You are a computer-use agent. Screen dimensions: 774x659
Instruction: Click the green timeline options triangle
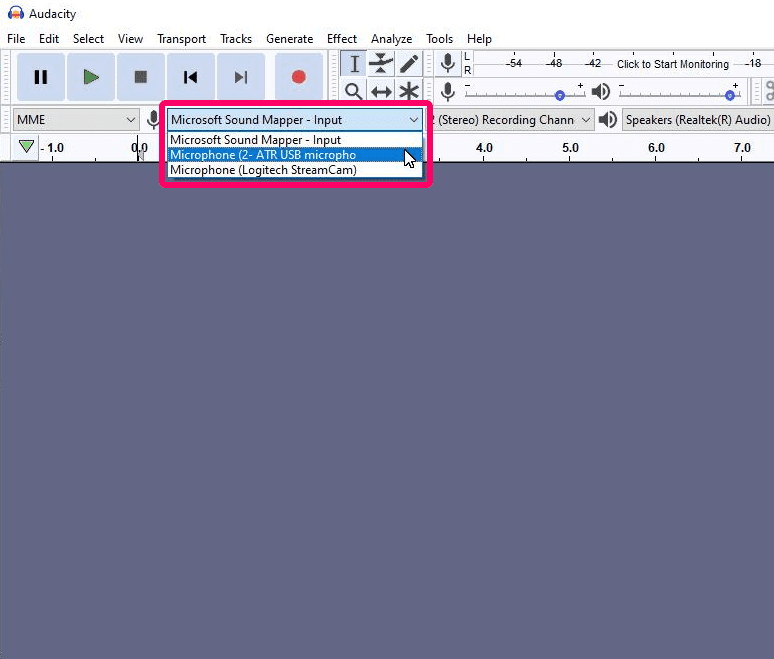tap(26, 147)
